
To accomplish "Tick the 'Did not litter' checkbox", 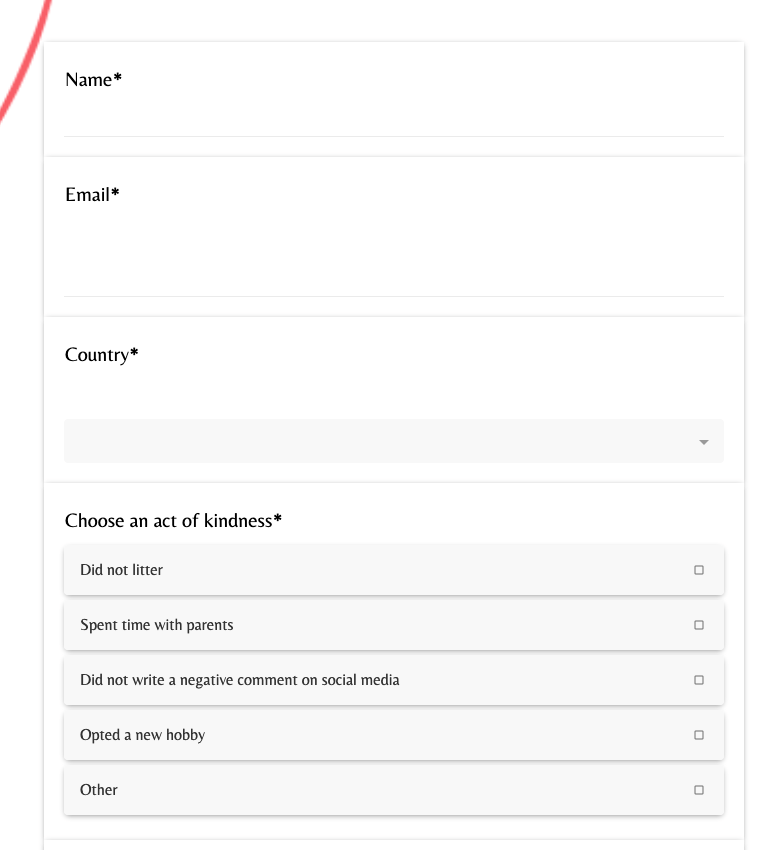I will tap(699, 570).
